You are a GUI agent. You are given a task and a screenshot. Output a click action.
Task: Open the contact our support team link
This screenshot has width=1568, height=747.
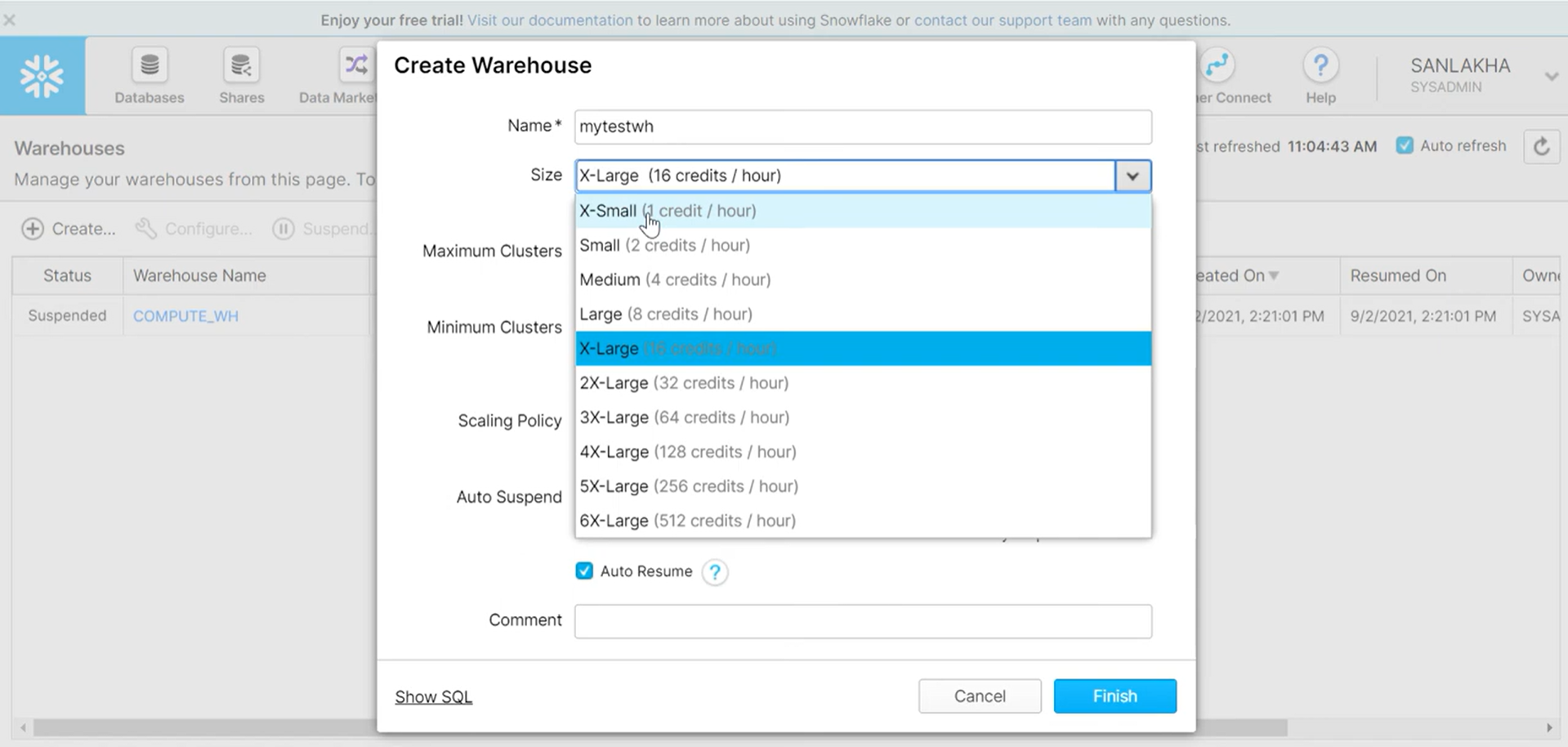pos(1003,20)
